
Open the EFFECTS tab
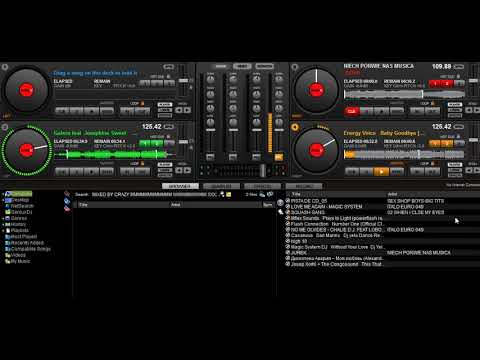(263, 186)
